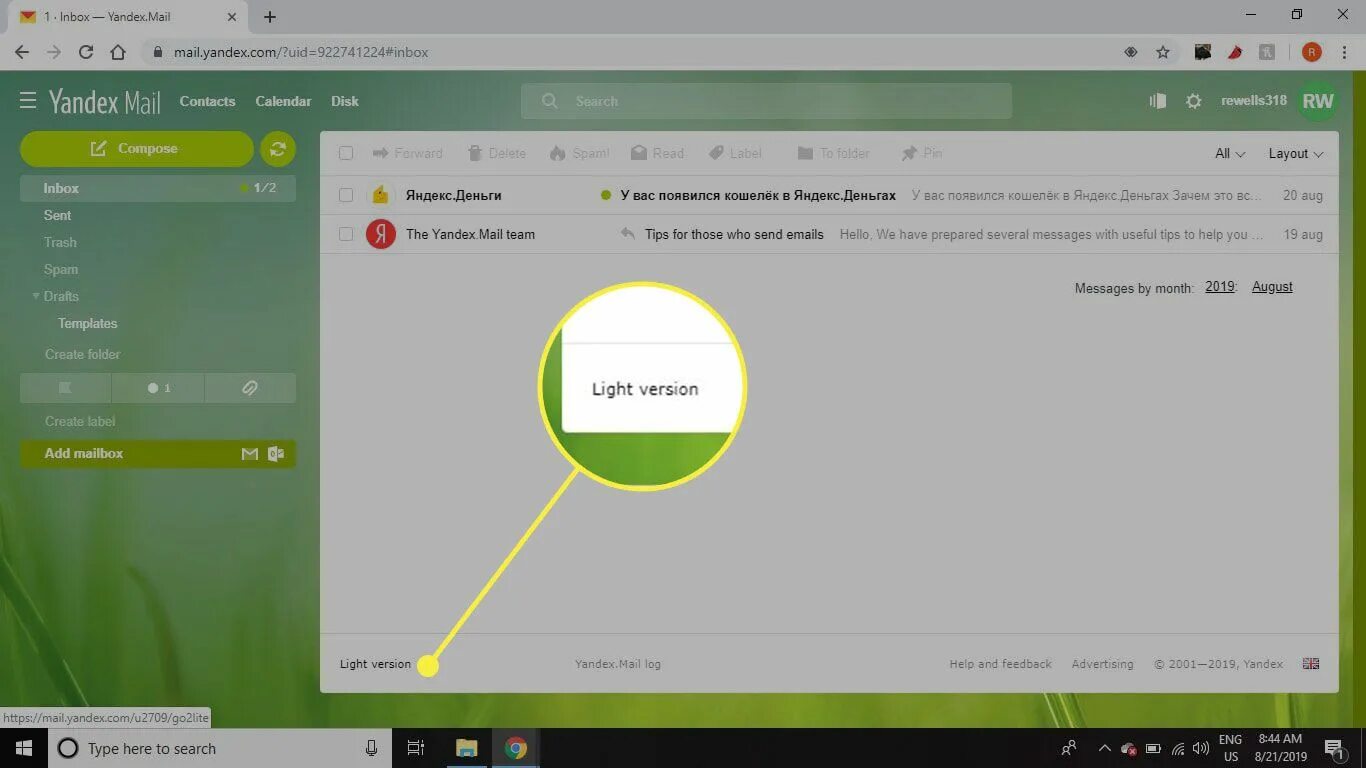Image resolution: width=1366 pixels, height=768 pixels.
Task: Filter messages with attachments paperclip icon
Action: tap(250, 388)
